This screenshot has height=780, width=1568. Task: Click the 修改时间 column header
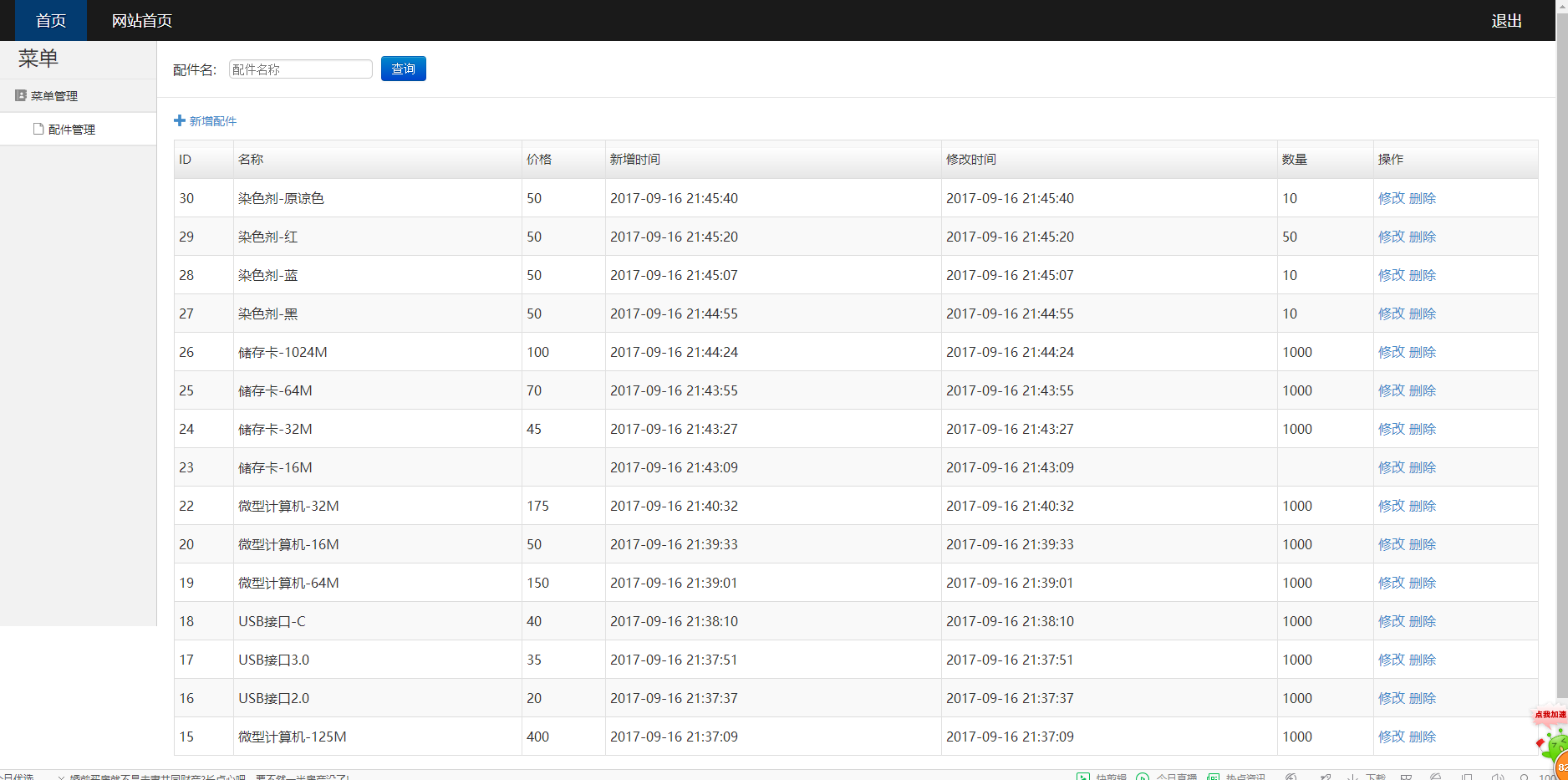(1110, 160)
